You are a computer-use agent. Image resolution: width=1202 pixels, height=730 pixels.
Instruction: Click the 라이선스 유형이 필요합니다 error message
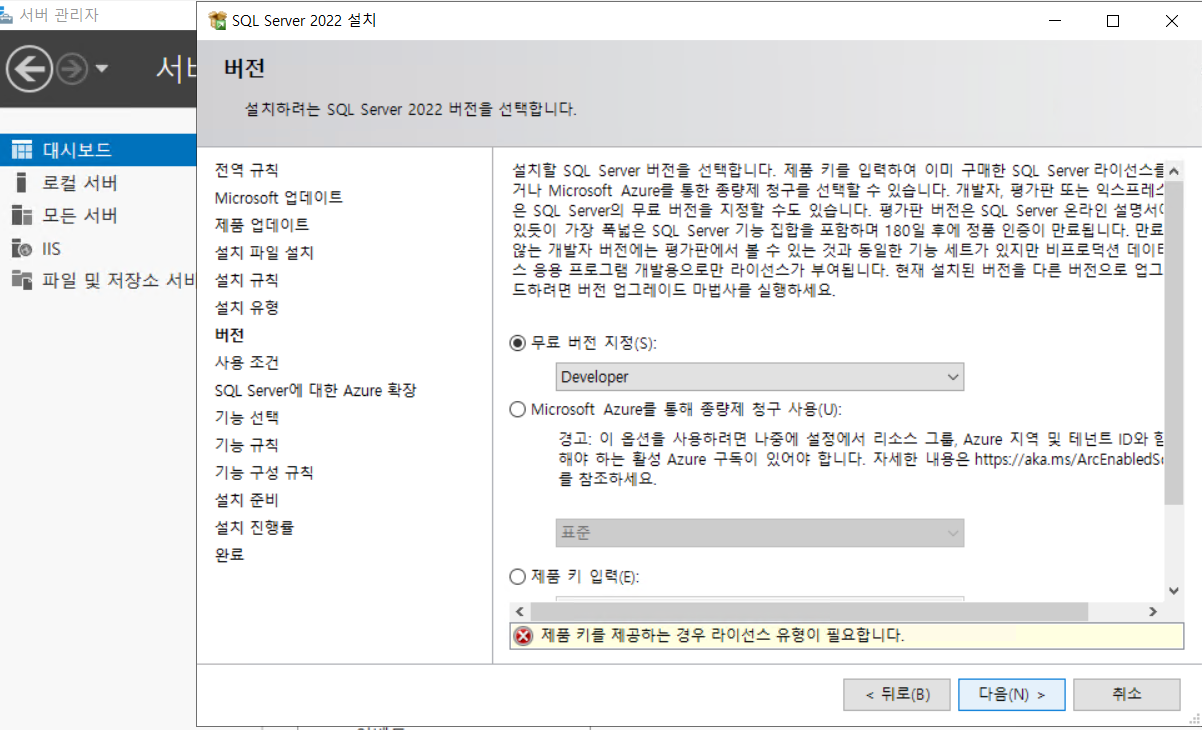[x=722, y=635]
